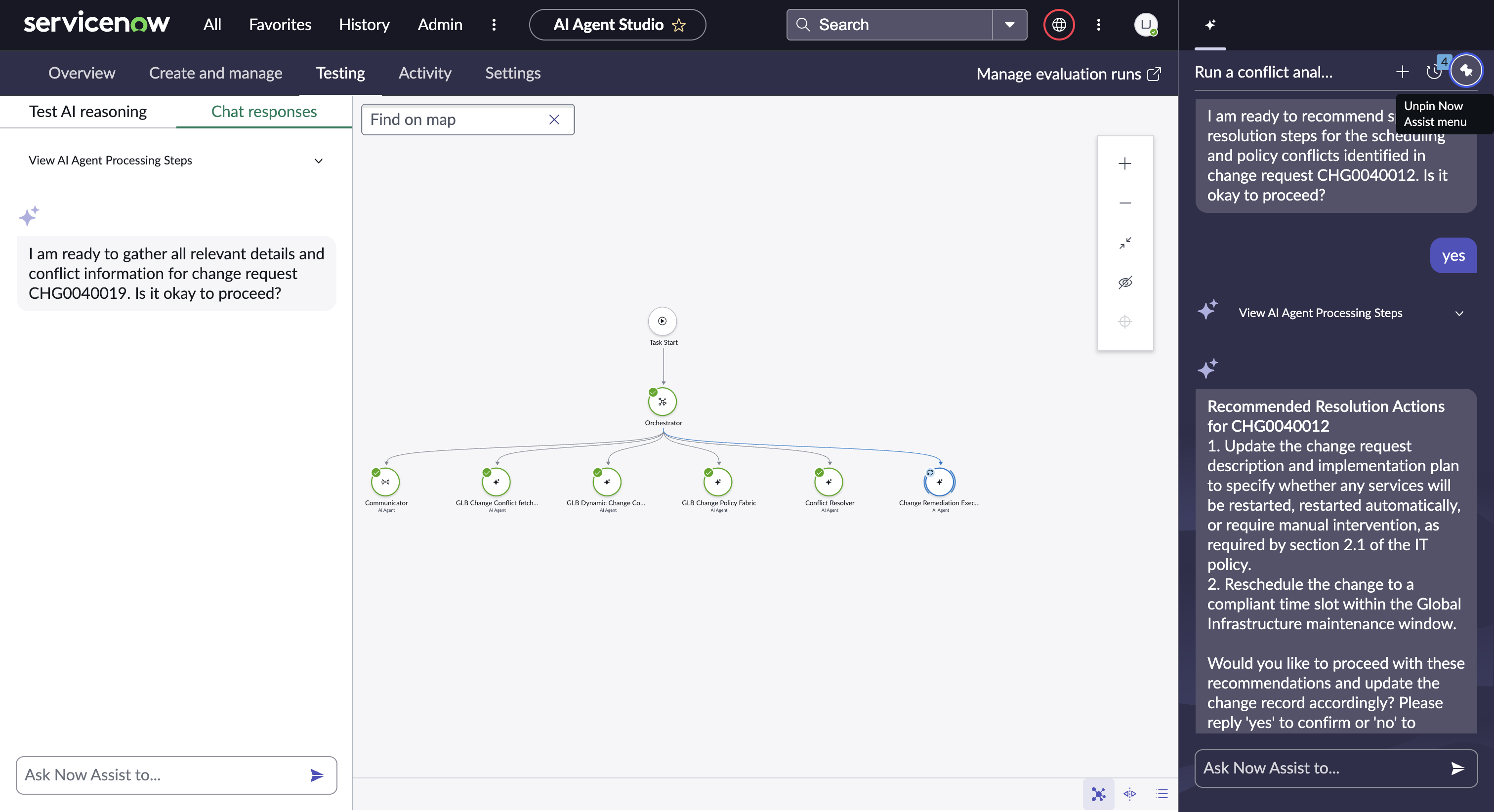Switch to split timeline view icon
The height and width of the screenshot is (812, 1494).
click(x=1130, y=794)
